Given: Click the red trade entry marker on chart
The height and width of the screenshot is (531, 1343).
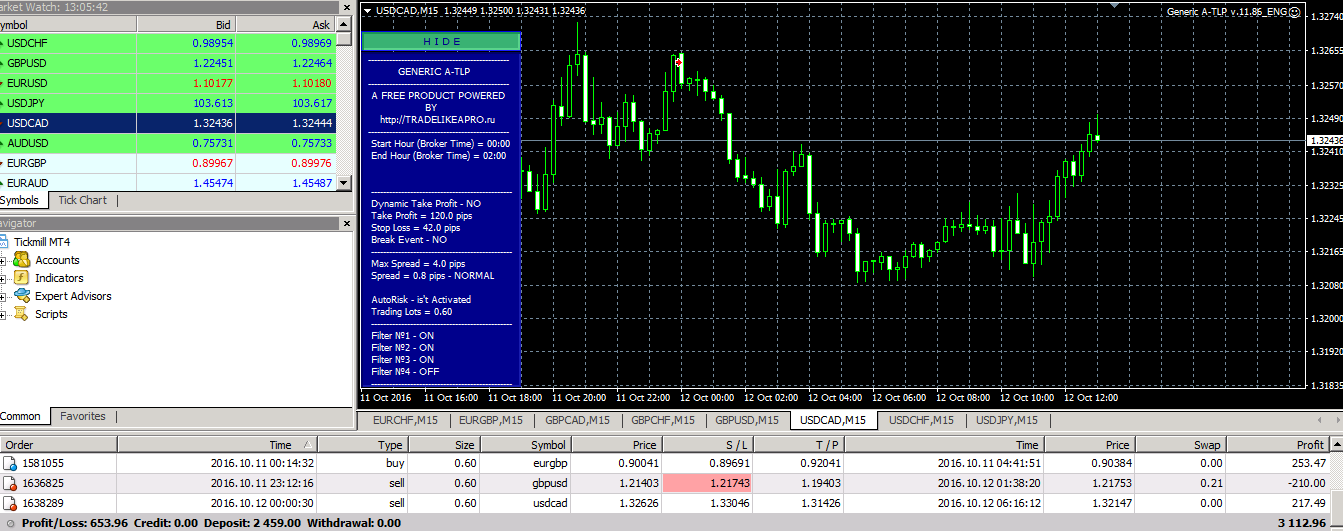Looking at the screenshot, I should click(679, 62).
